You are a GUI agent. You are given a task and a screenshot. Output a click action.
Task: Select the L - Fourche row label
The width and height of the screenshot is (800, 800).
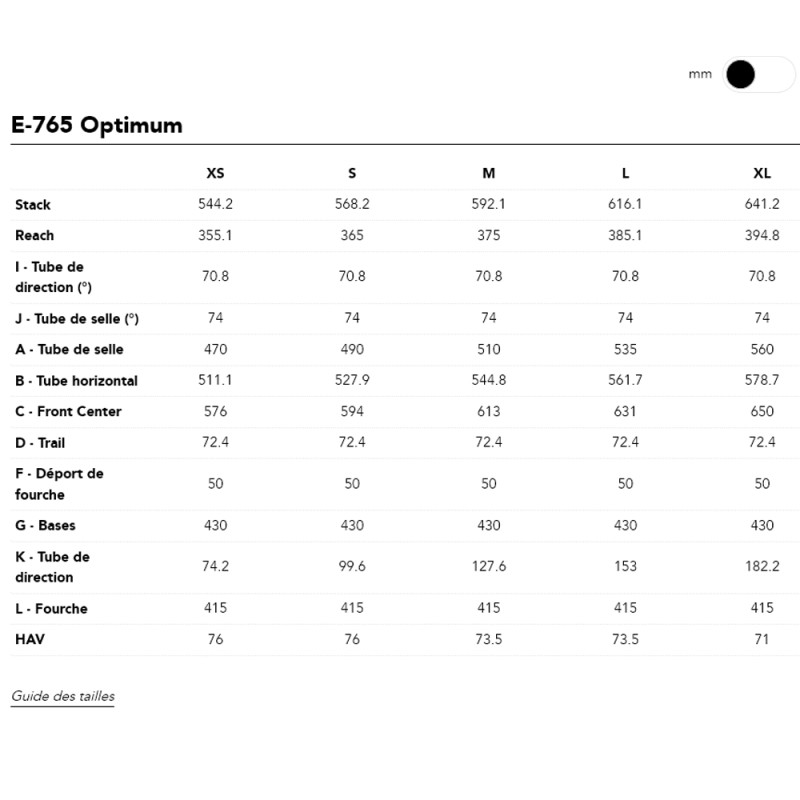click(x=51, y=609)
